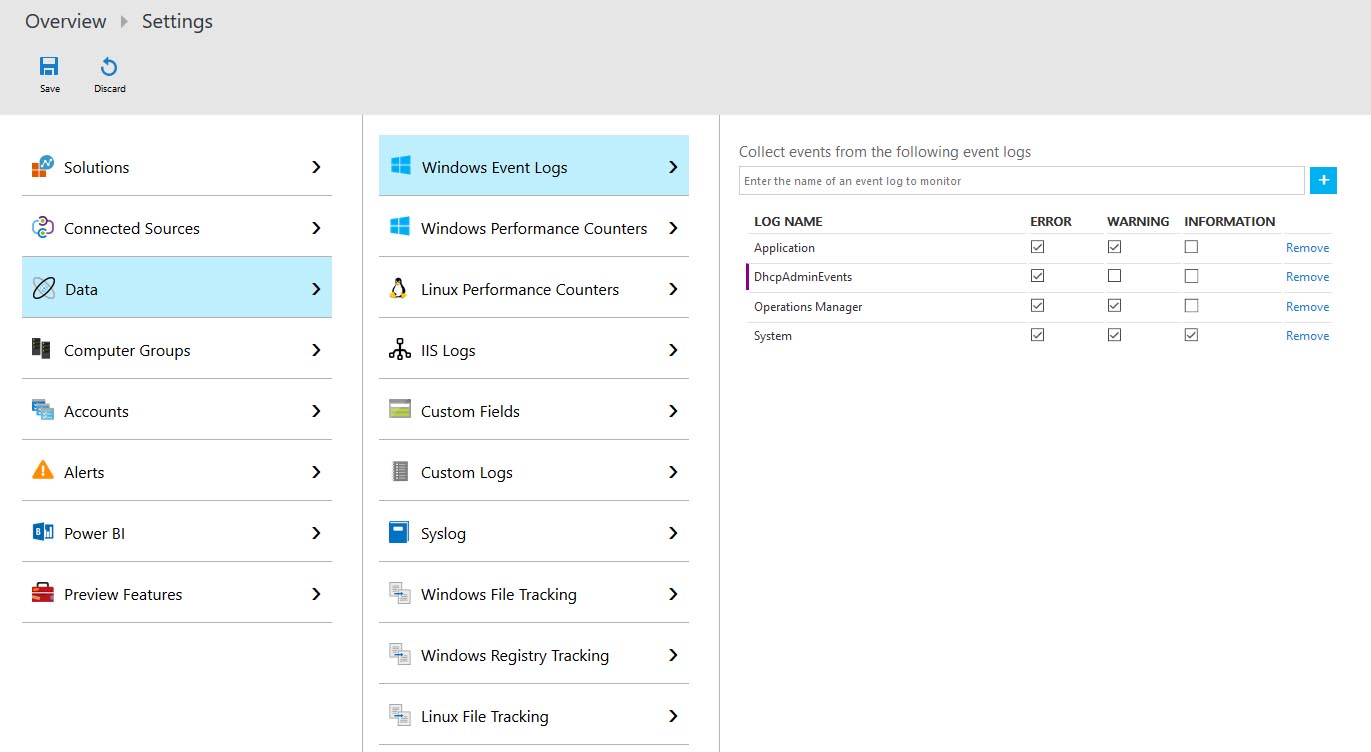Click the Discard changes icon
This screenshot has height=752, width=1371.
coord(109,67)
